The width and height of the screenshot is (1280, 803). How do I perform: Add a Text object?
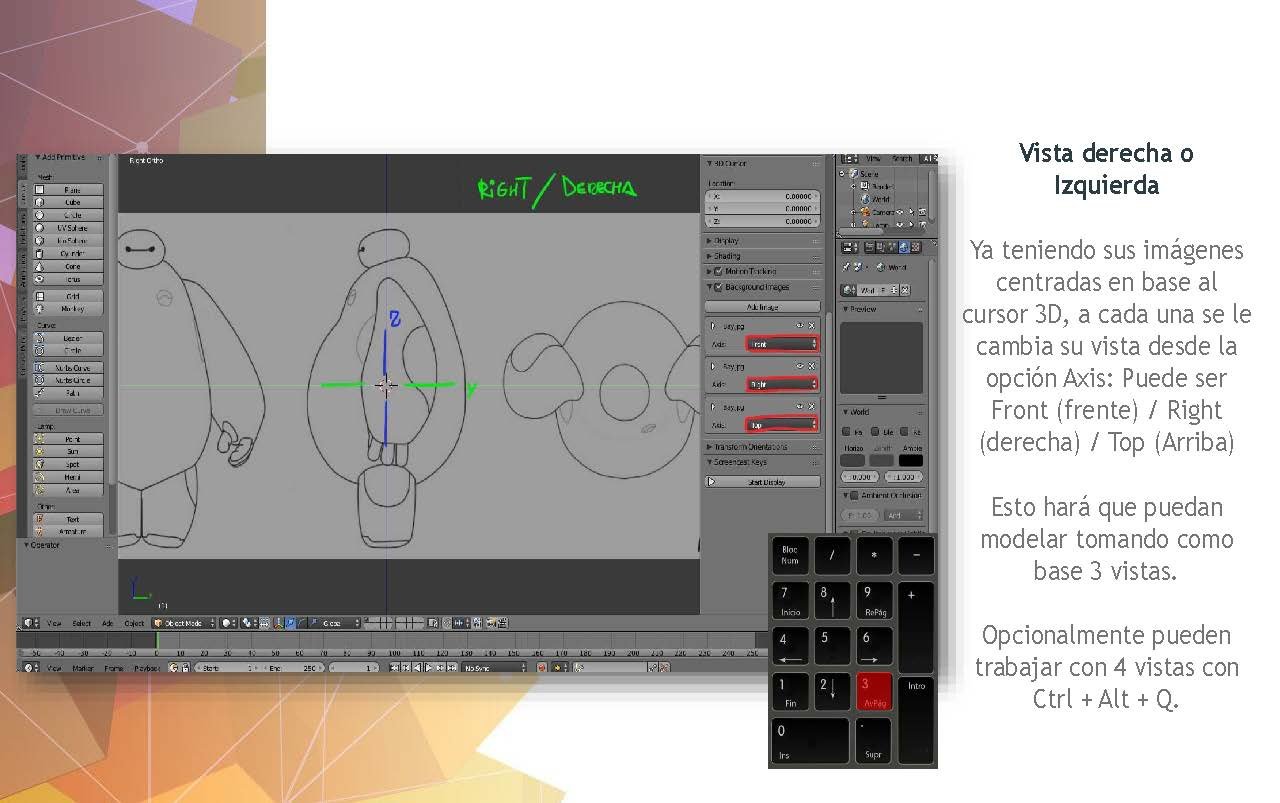click(x=68, y=519)
